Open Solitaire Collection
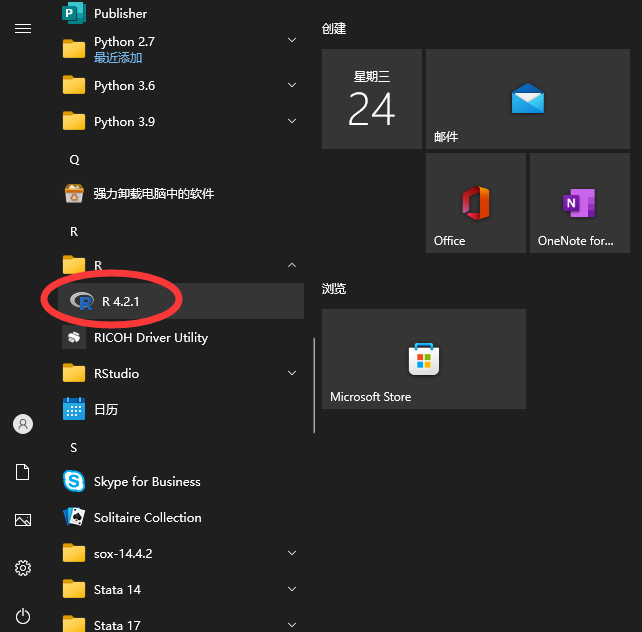The image size is (642, 632). pos(181,517)
